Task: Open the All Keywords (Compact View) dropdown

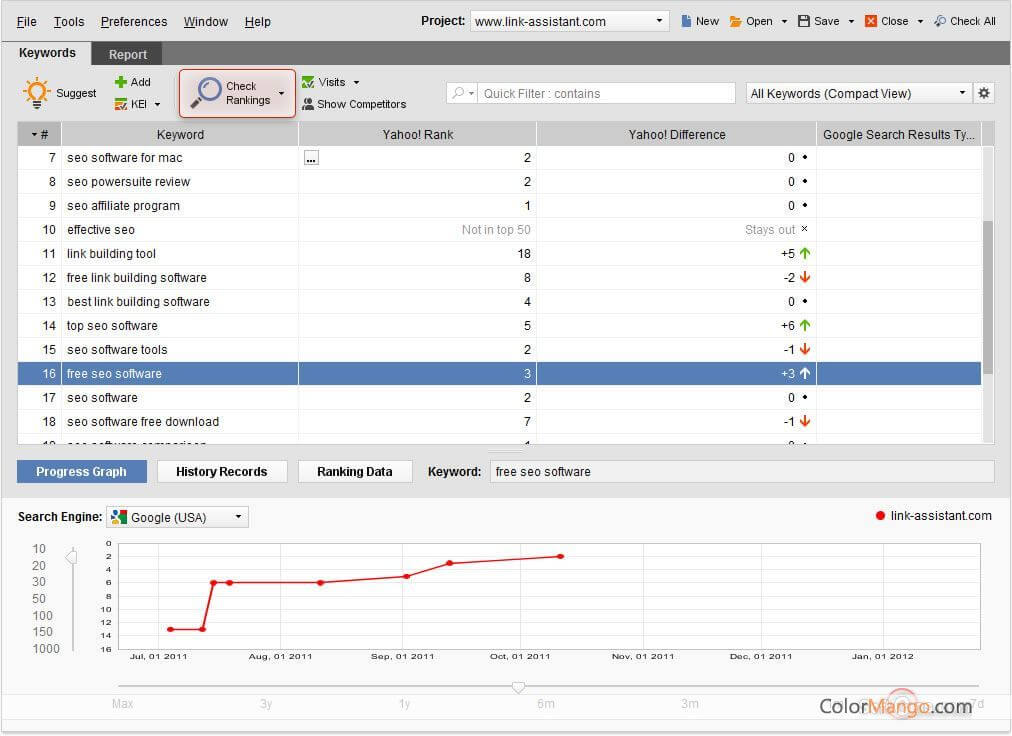Action: coord(858,93)
